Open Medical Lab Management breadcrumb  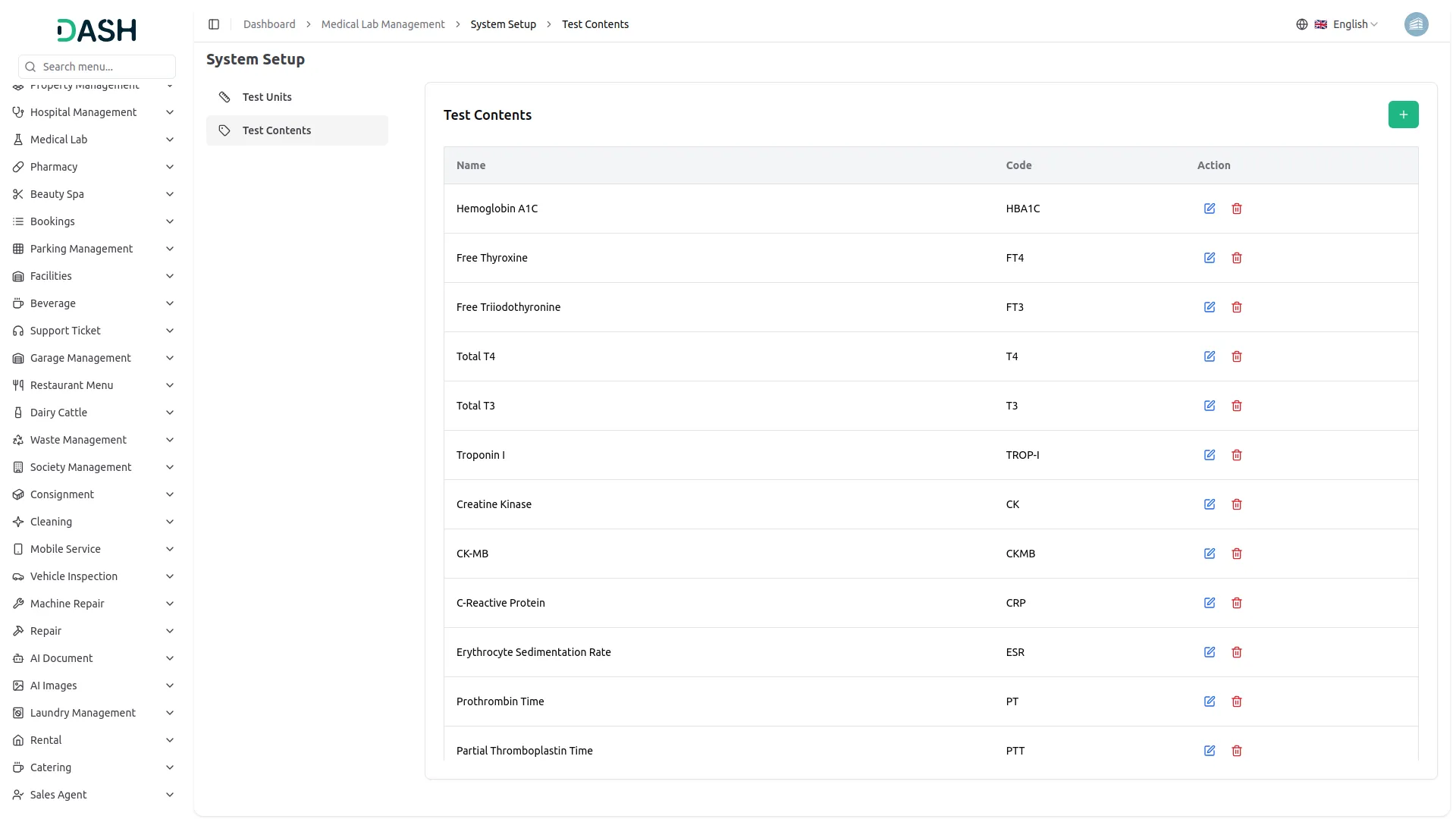pyautogui.click(x=383, y=24)
